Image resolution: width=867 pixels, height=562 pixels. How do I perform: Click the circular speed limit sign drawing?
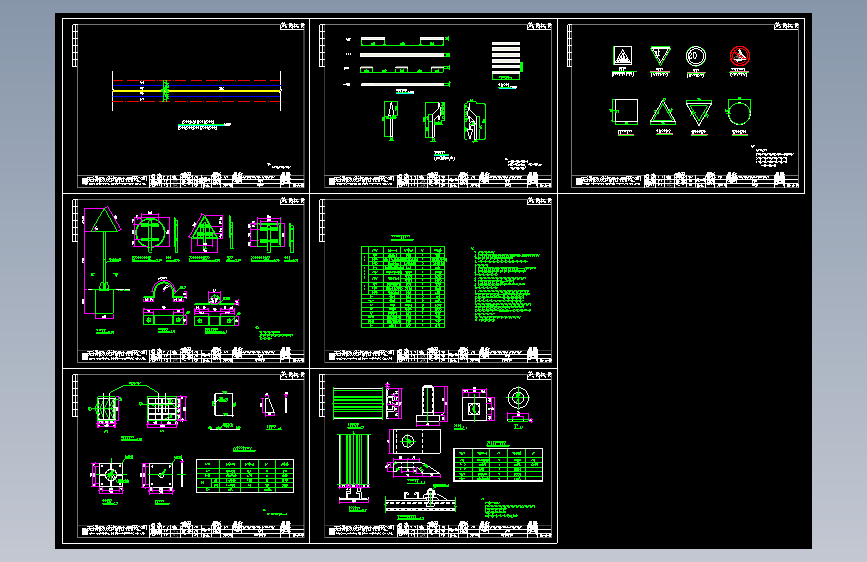pos(696,56)
